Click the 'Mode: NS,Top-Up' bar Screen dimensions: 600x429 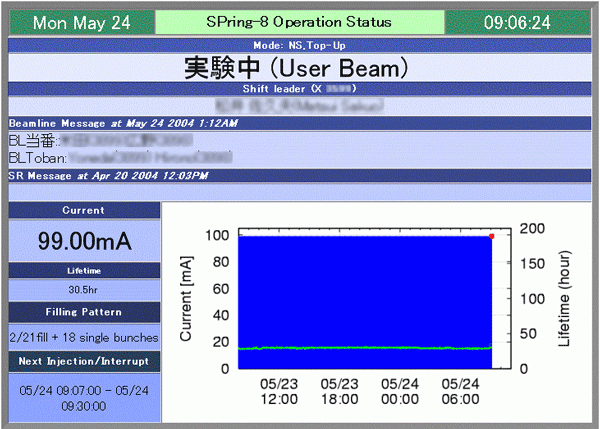(x=300, y=46)
